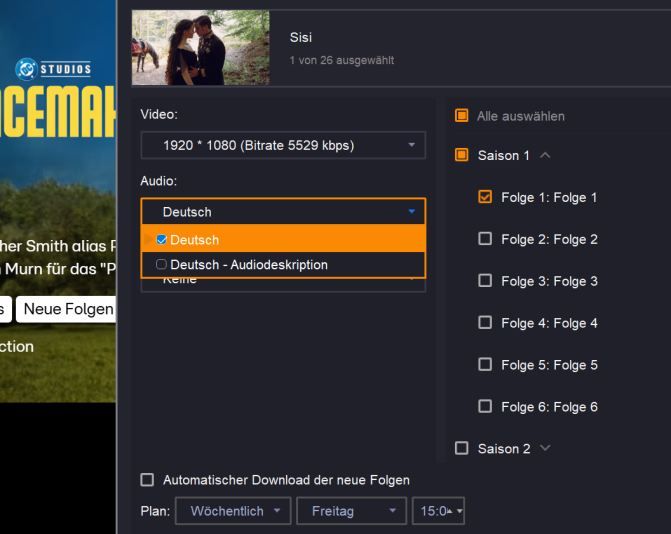Check Folge 6: Folge 6
Viewport: 671px width, 534px height.
tap(485, 407)
